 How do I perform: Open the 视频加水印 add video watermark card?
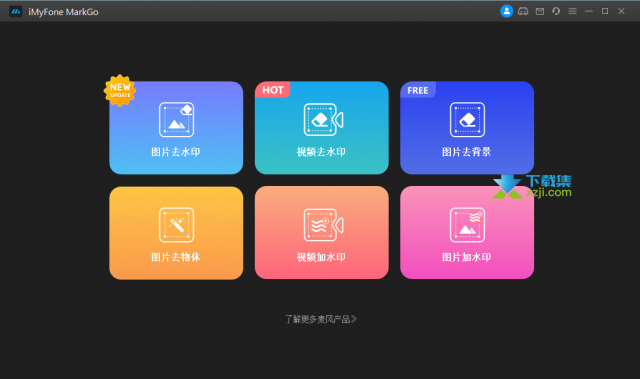click(322, 233)
